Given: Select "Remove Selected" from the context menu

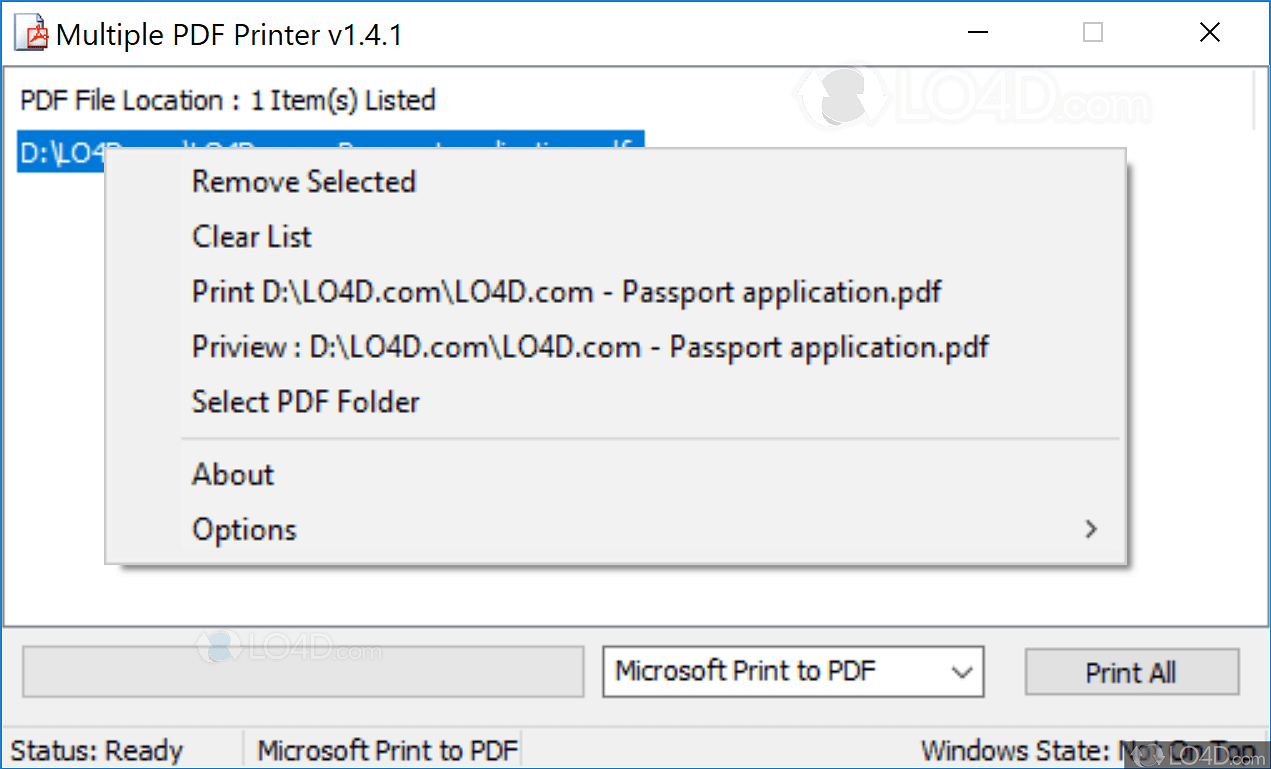Looking at the screenshot, I should pyautogui.click(x=303, y=182).
